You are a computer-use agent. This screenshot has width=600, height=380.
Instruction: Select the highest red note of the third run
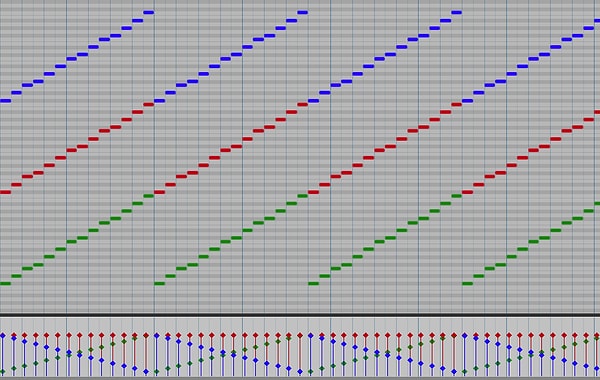(x=456, y=104)
